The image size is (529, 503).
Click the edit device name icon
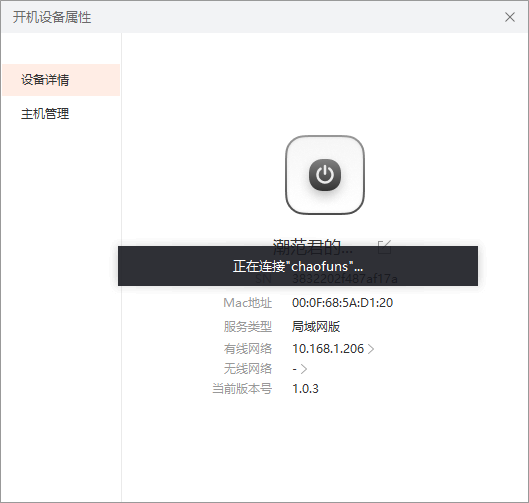384,247
